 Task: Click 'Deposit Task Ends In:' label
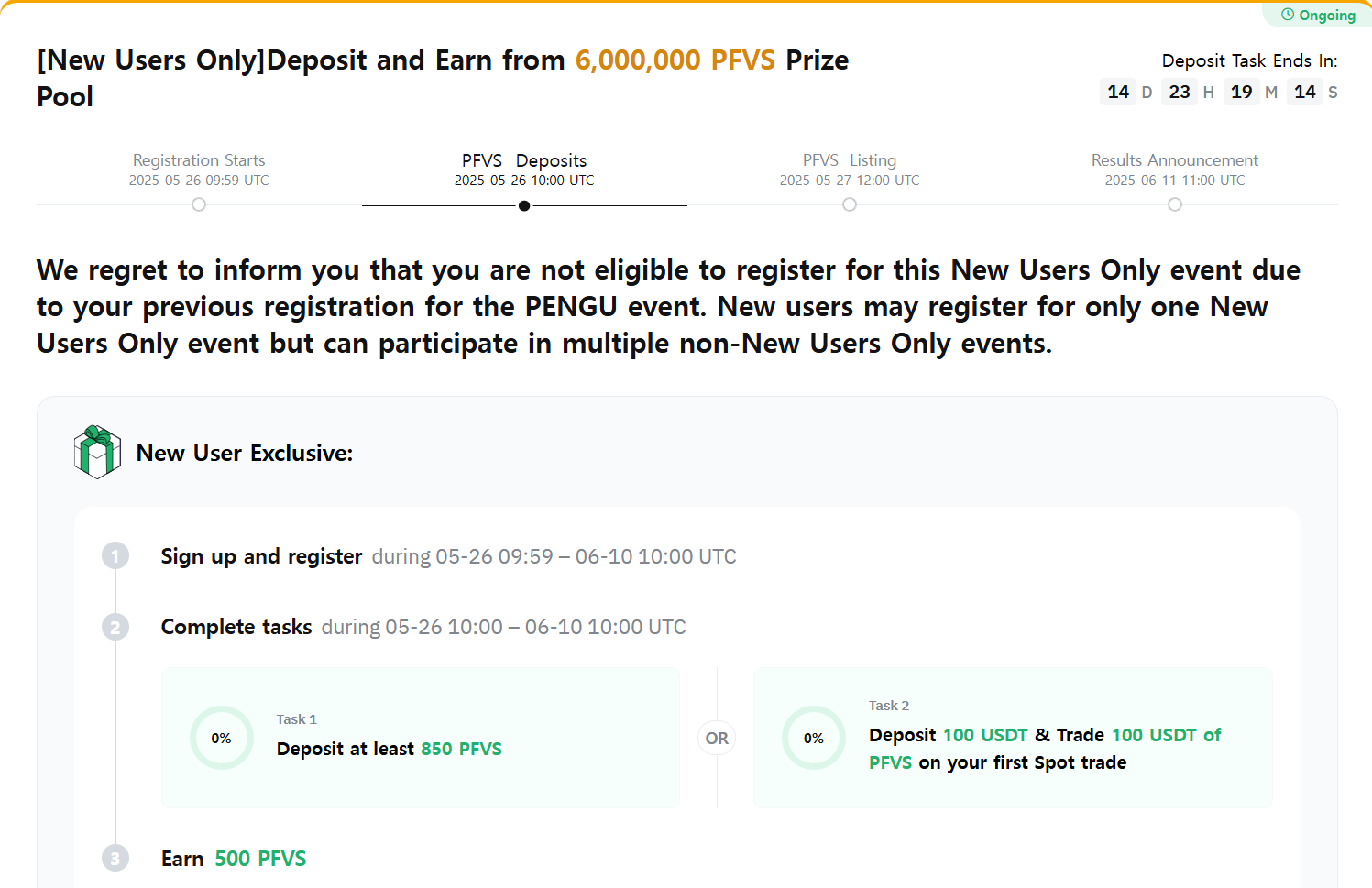point(1249,60)
